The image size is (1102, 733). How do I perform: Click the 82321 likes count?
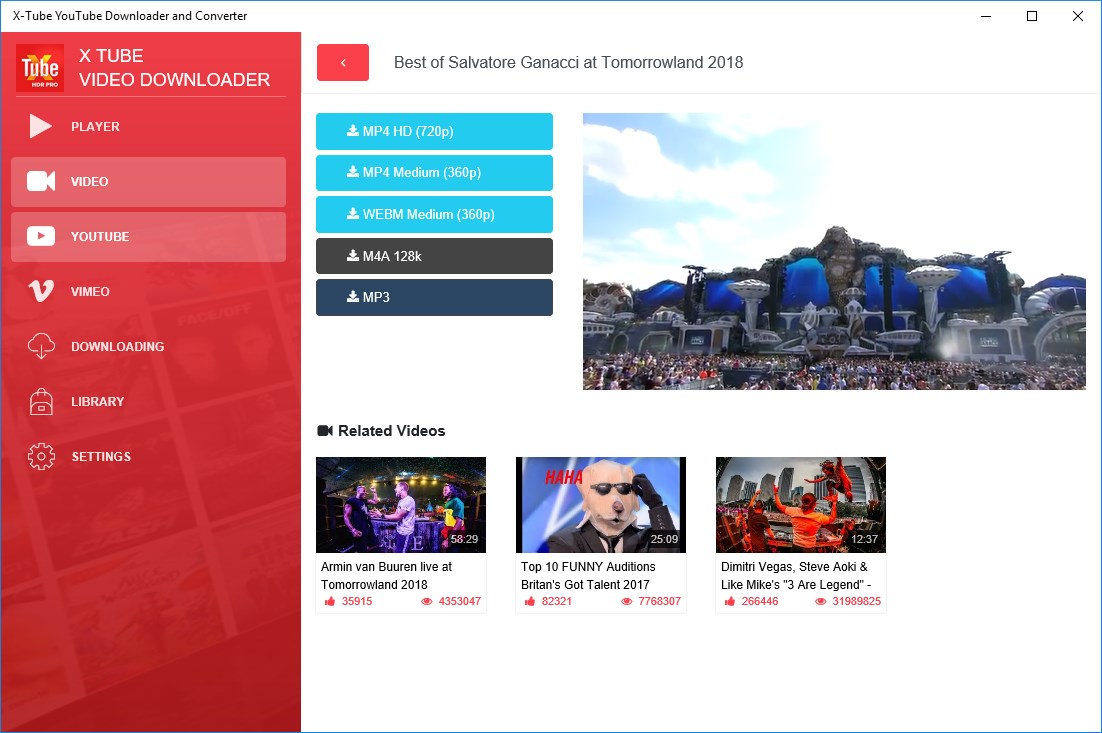[x=557, y=602]
